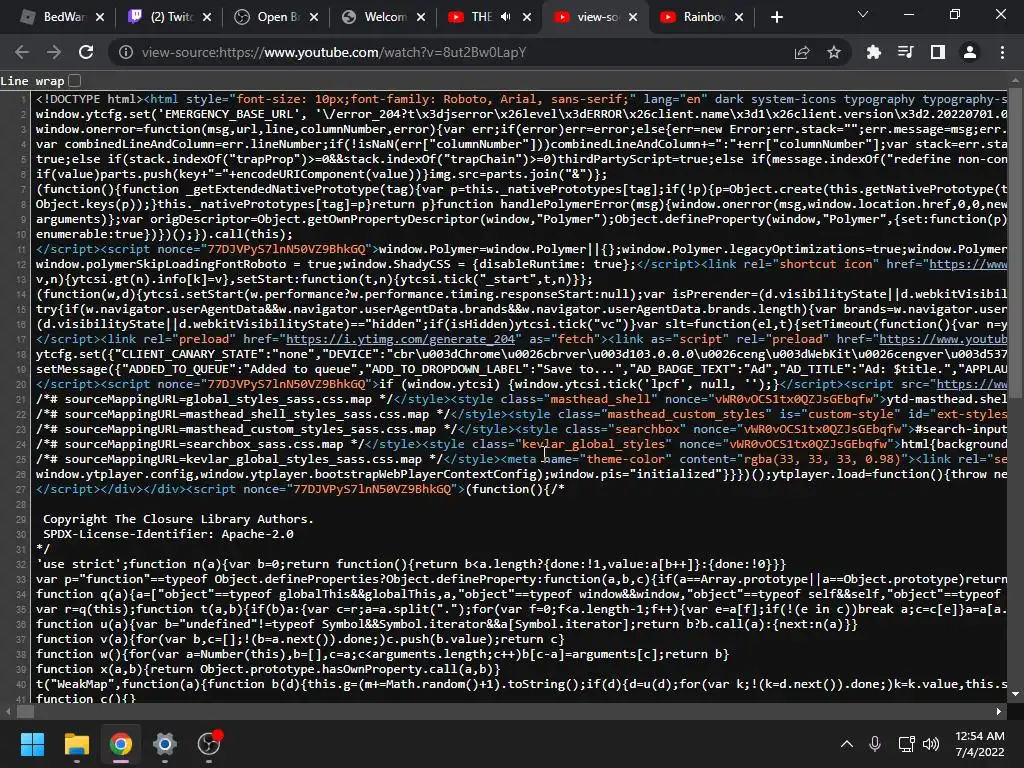
Task: Close the Twitch tab
Action: pyautogui.click(x=207, y=17)
